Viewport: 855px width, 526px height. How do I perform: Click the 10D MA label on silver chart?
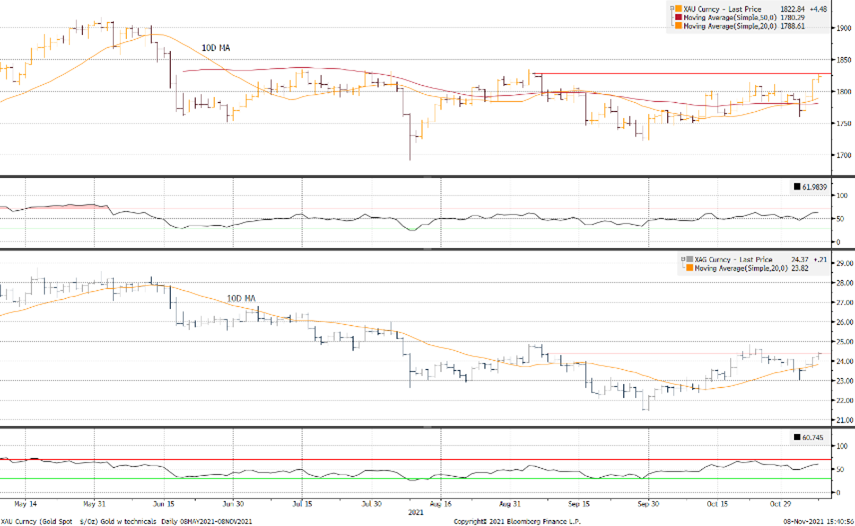coord(240,298)
